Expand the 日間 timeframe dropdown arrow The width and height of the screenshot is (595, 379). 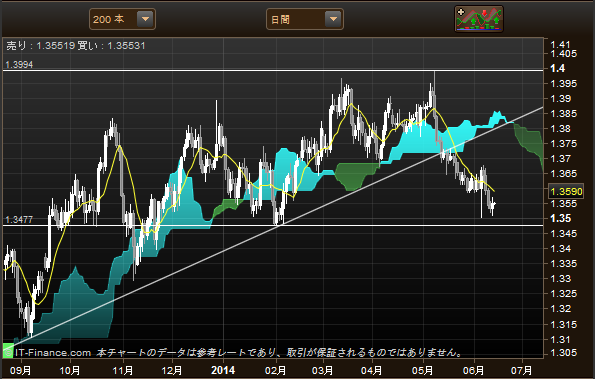click(x=333, y=19)
